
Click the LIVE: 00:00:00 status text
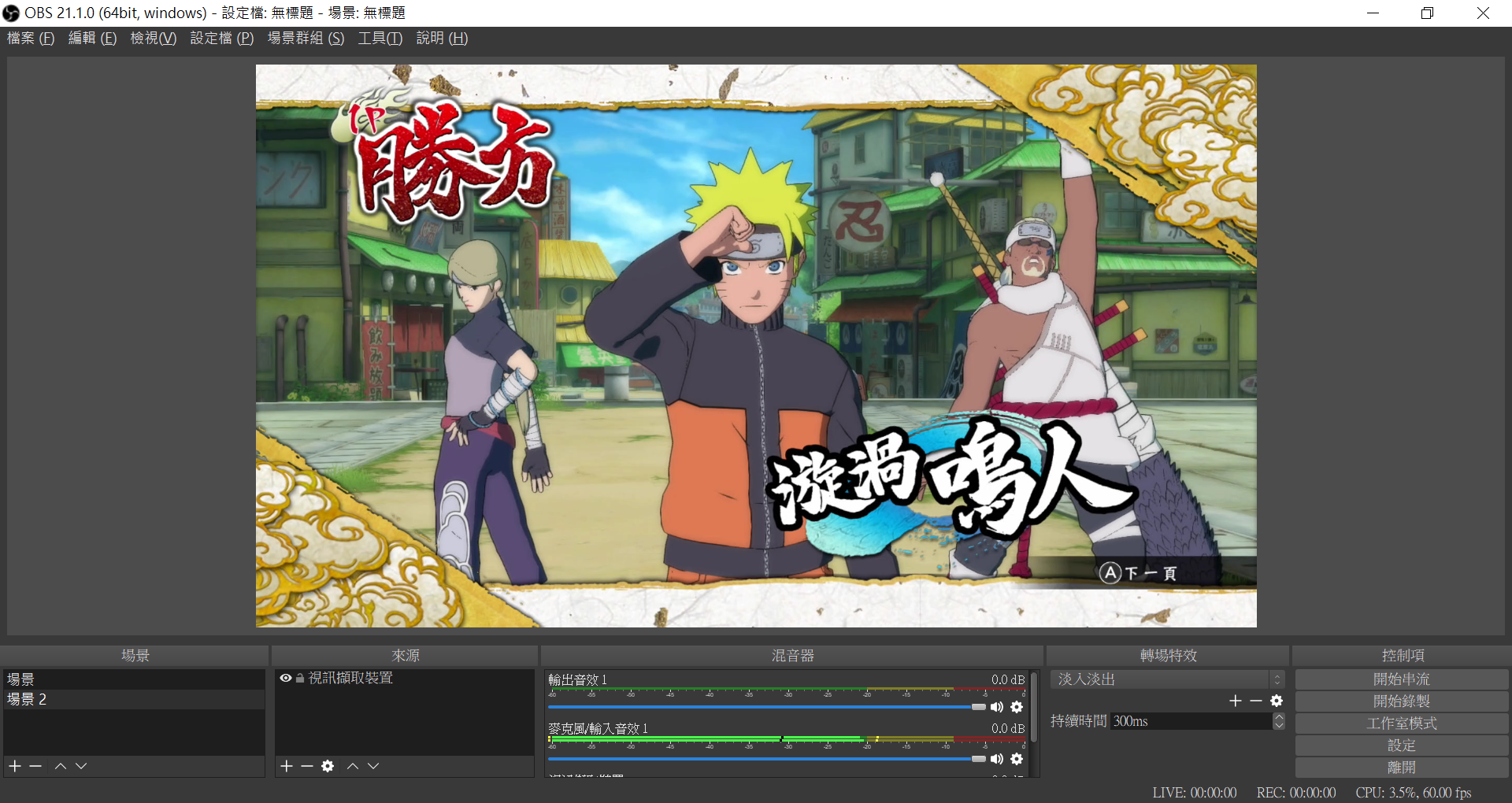1195,792
